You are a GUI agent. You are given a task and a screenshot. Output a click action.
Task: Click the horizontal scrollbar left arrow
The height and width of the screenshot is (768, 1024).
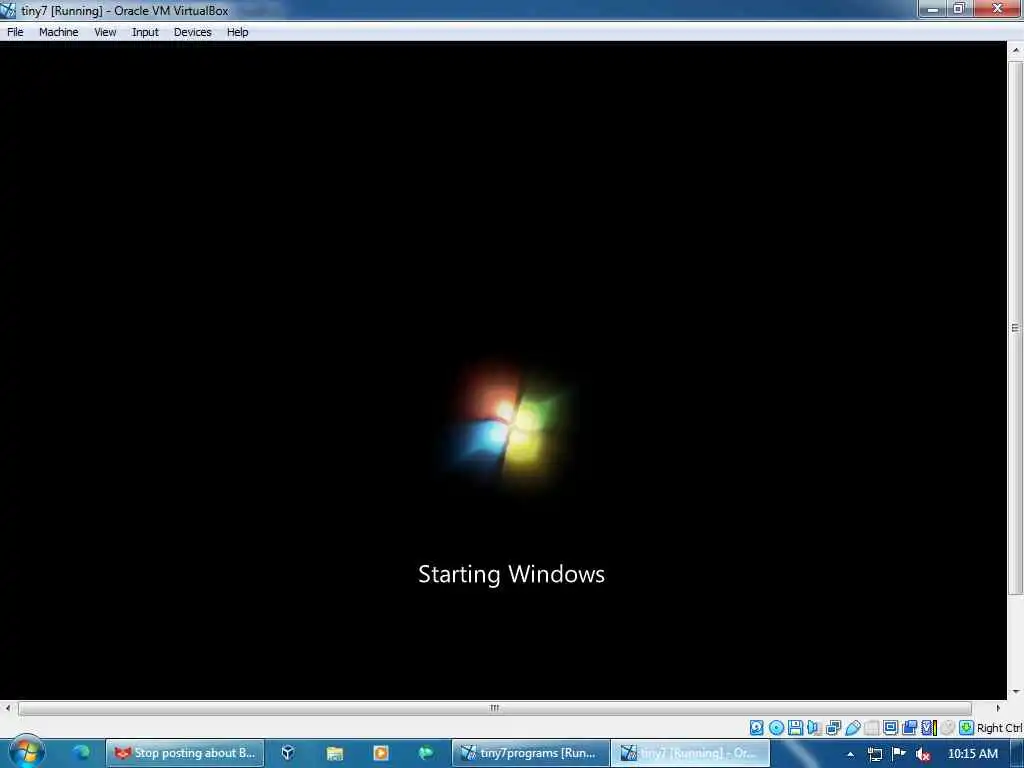pyautogui.click(x=8, y=708)
